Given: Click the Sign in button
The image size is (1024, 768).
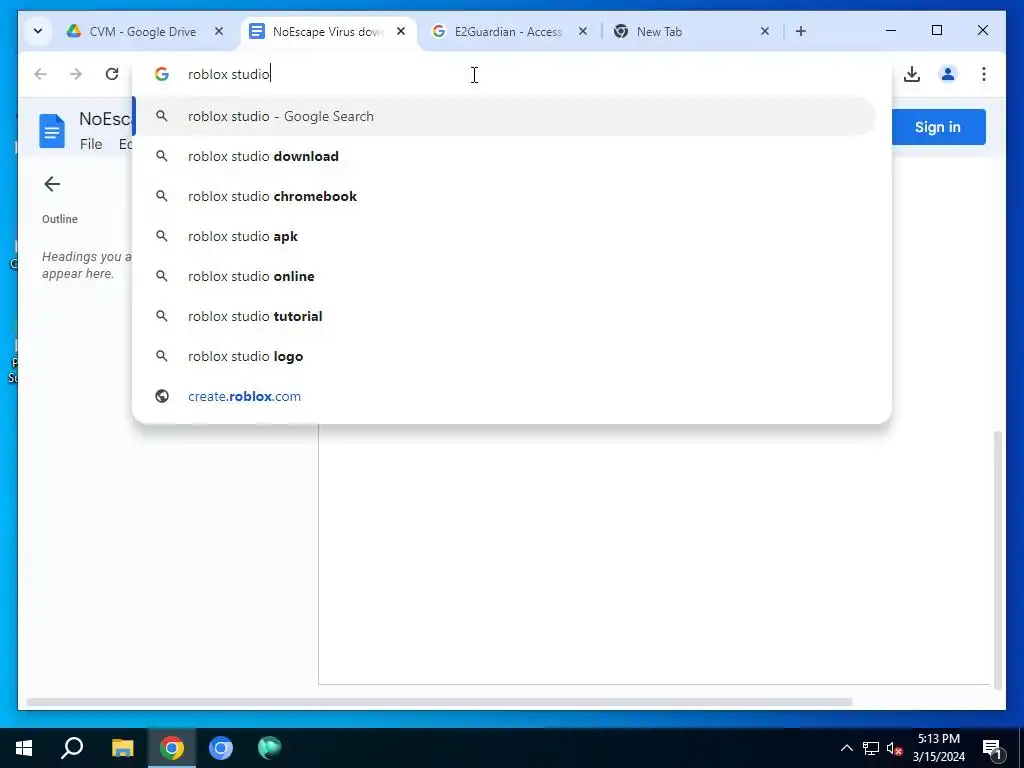Looking at the screenshot, I should tap(938, 127).
